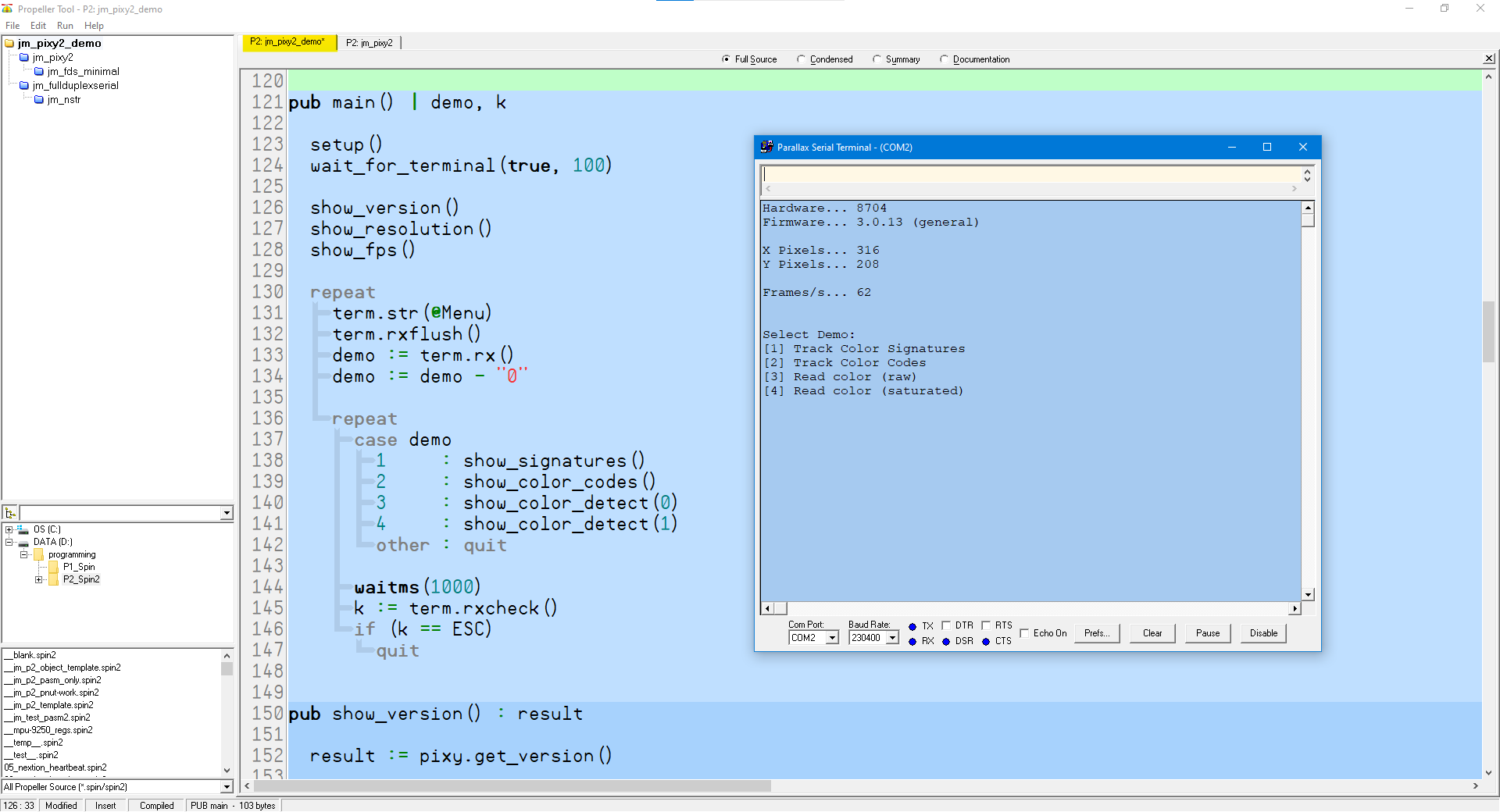Select the P1_Spin folder icon

pos(53,568)
